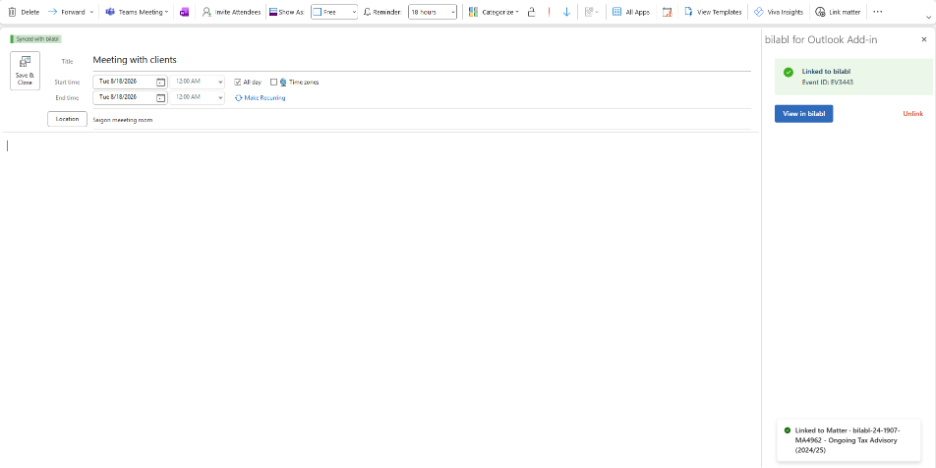Click the 'Synced with bilabl' tag
Viewport: 936px width, 468px height.
coord(36,39)
